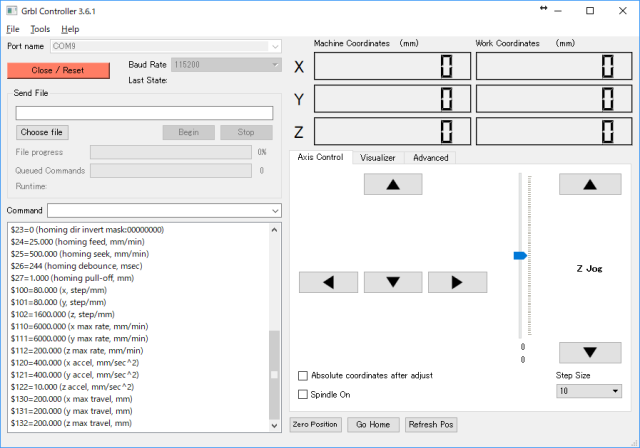Click the Z work coordinate display
Image resolution: width=640 pixels, height=448 pixels.
click(x=554, y=131)
